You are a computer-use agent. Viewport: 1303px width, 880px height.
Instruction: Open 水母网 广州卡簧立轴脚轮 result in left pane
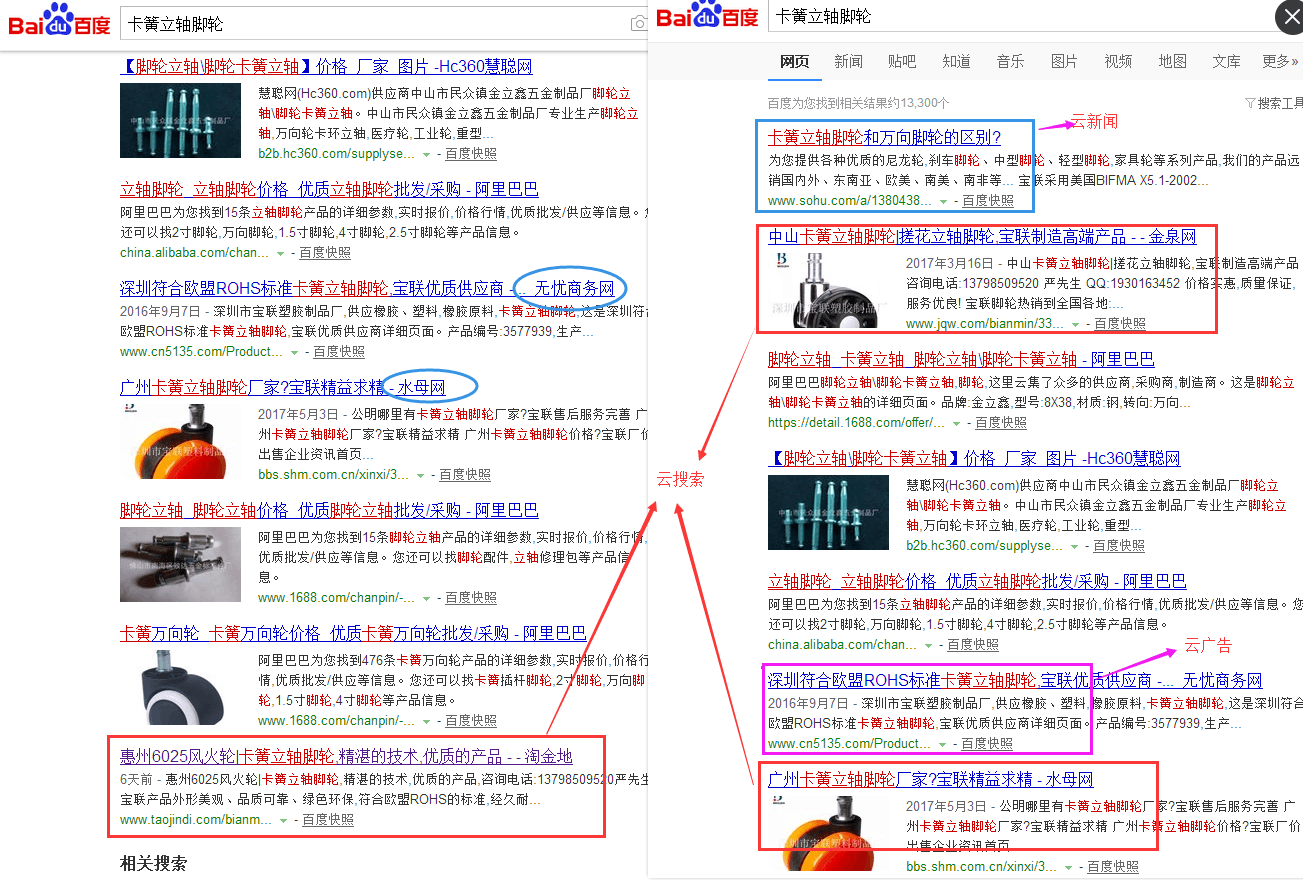pyautogui.click(x=283, y=387)
